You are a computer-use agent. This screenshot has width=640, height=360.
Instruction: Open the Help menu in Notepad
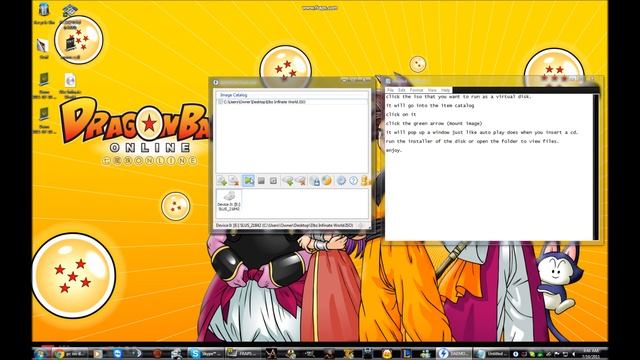click(445, 90)
